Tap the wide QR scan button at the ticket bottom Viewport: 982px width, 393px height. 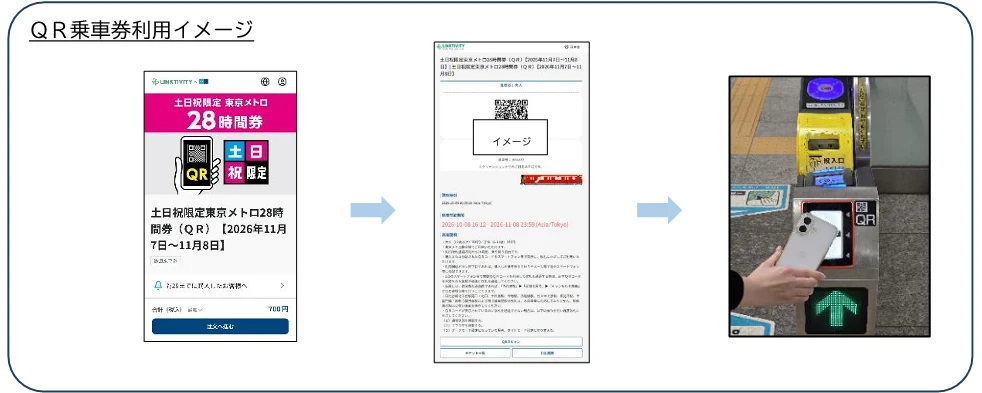coord(511,342)
